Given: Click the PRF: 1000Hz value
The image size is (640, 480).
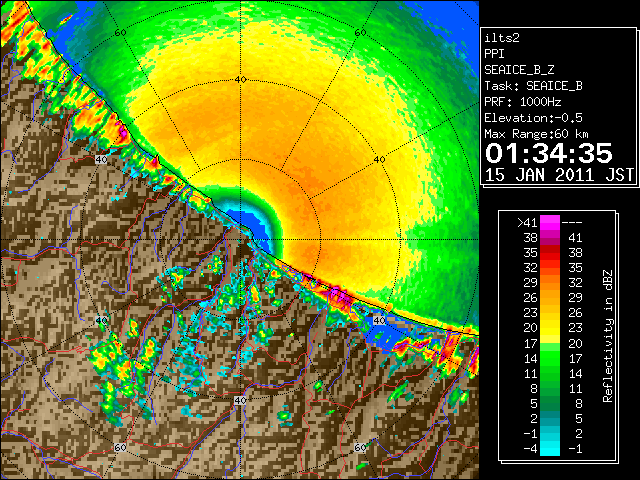Looking at the screenshot, I should [x=523, y=102].
